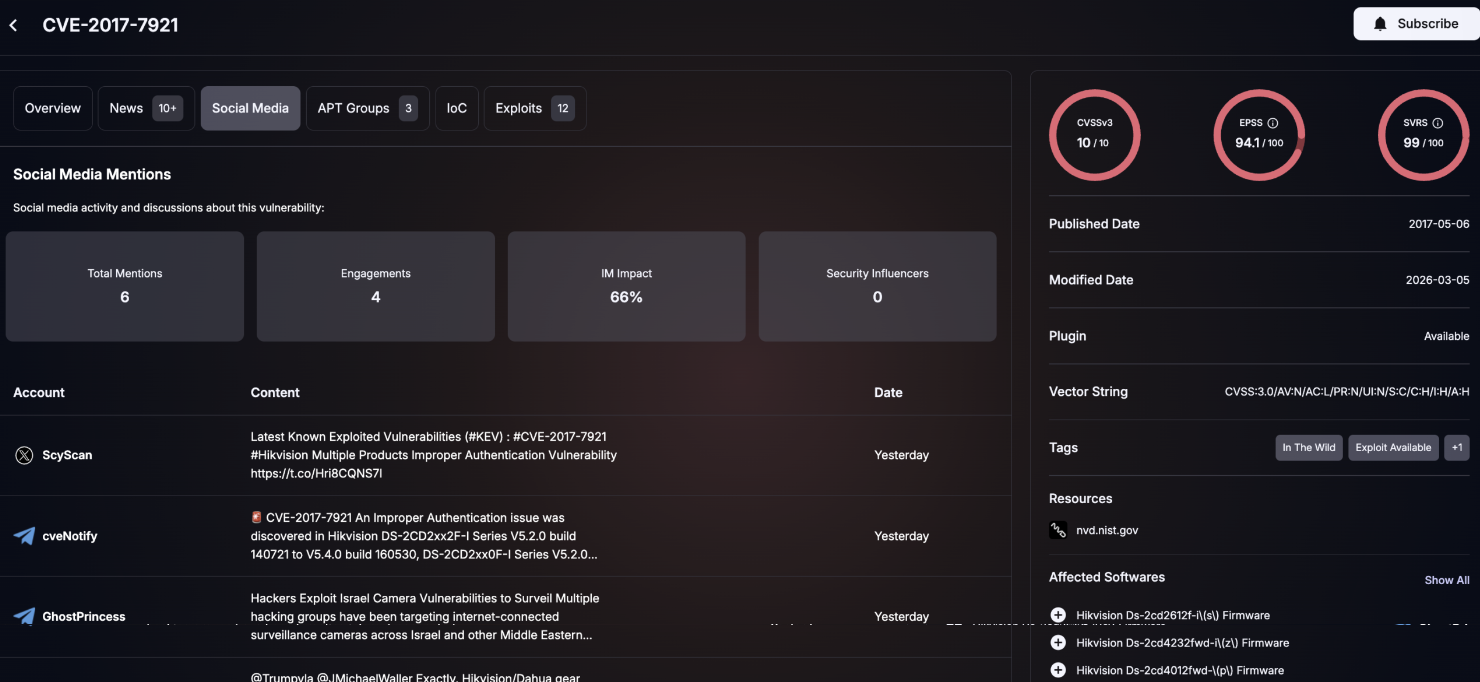The height and width of the screenshot is (682, 1480).
Task: Click the CVE-2017-7921 page title
Action: tap(110, 25)
